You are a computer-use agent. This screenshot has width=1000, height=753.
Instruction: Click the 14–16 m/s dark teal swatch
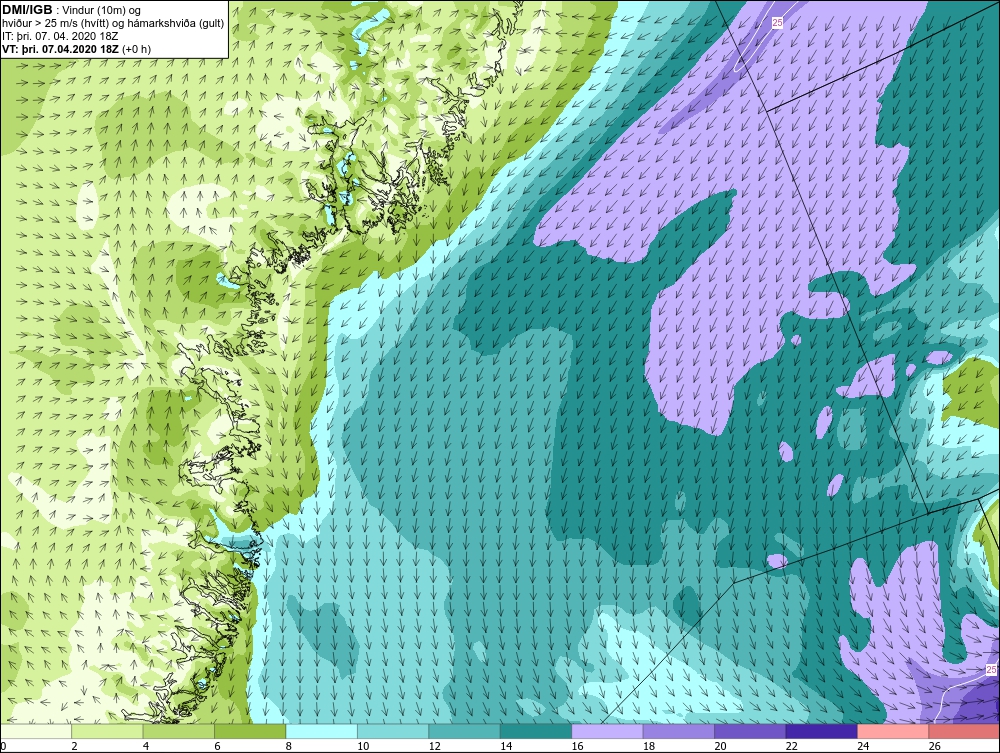click(536, 731)
